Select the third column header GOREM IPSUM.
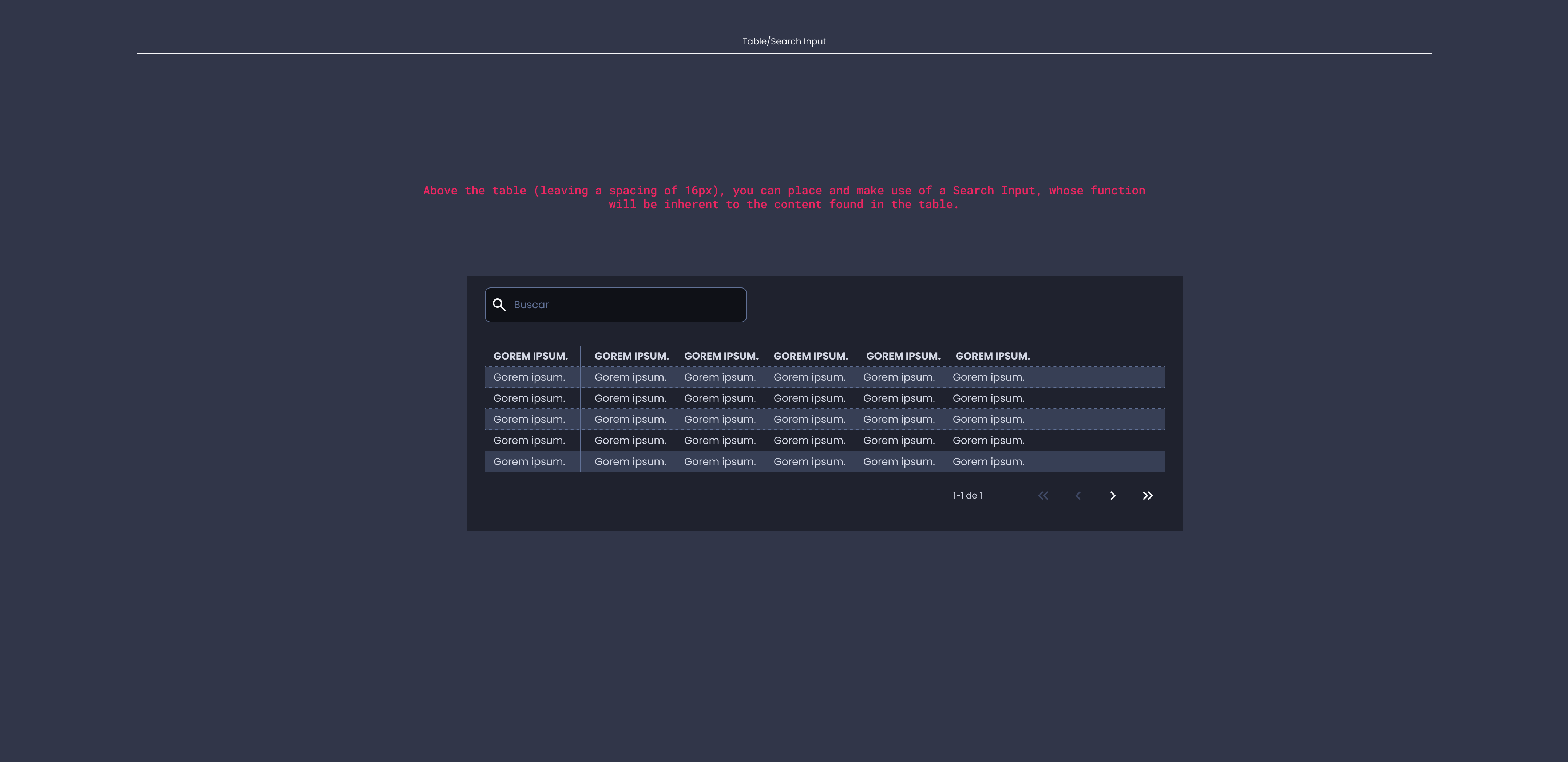This screenshot has height=762, width=1568. click(x=721, y=356)
